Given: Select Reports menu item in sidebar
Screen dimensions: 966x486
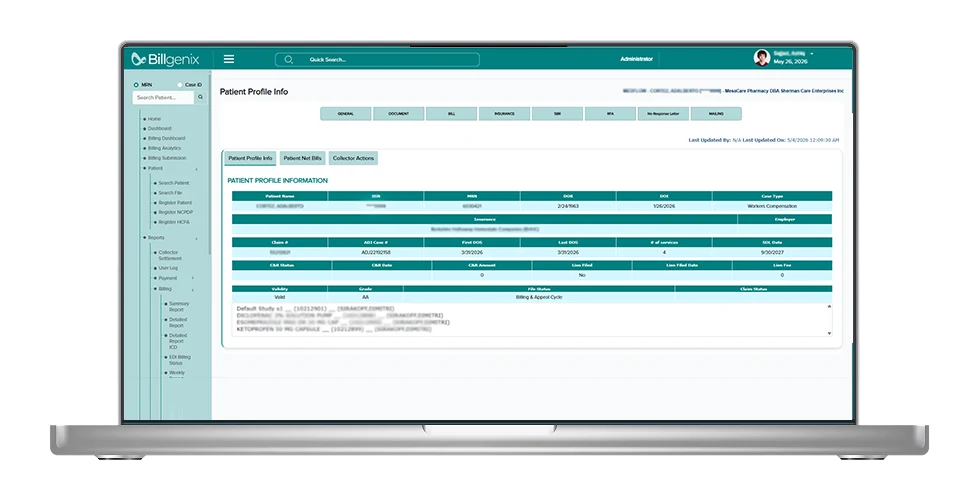Looking at the screenshot, I should pos(156,238).
